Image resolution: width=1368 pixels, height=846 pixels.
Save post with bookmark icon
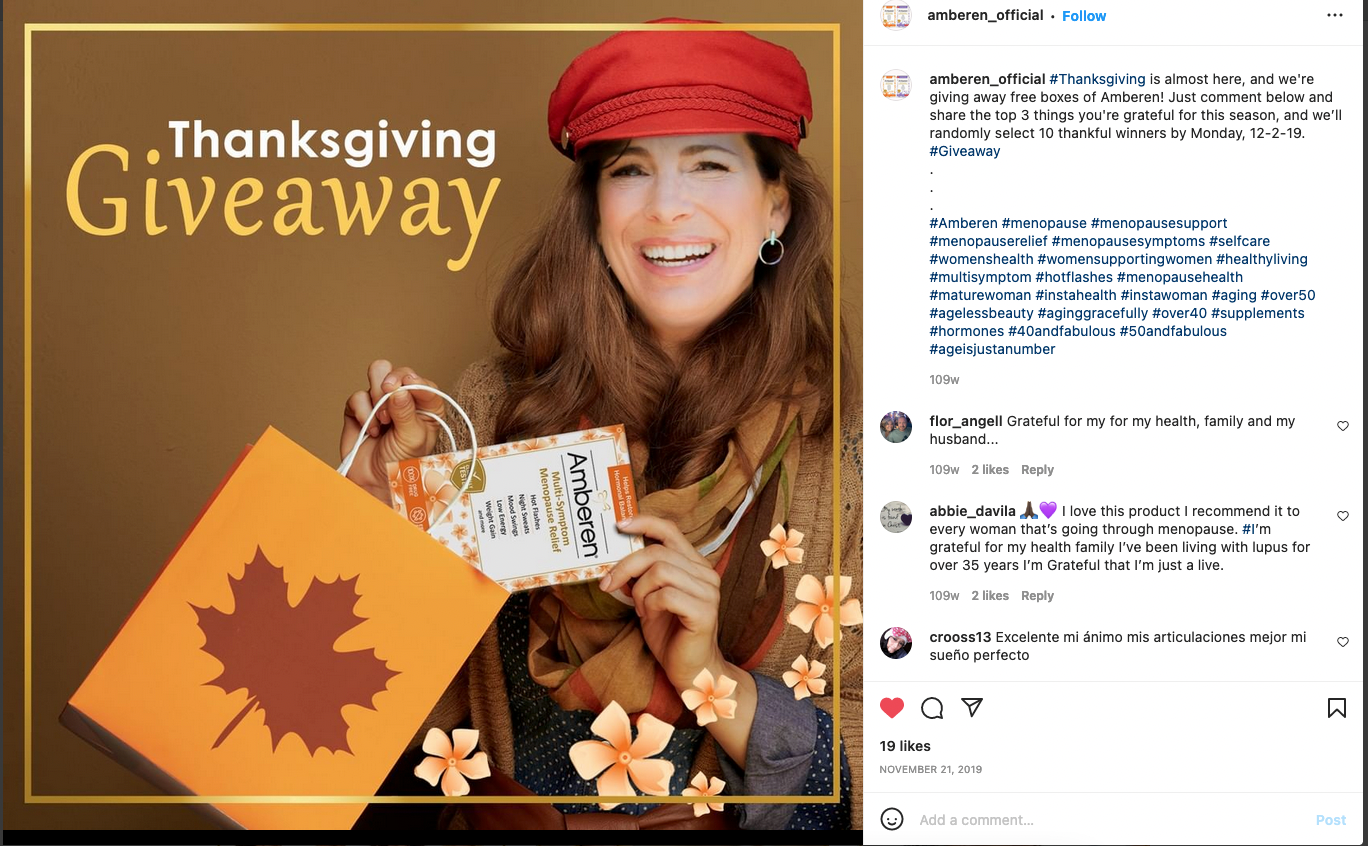[1336, 708]
